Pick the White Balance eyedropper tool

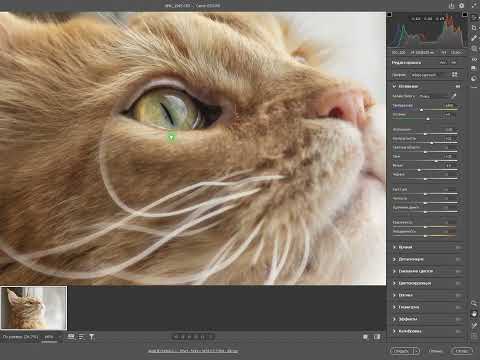453,96
